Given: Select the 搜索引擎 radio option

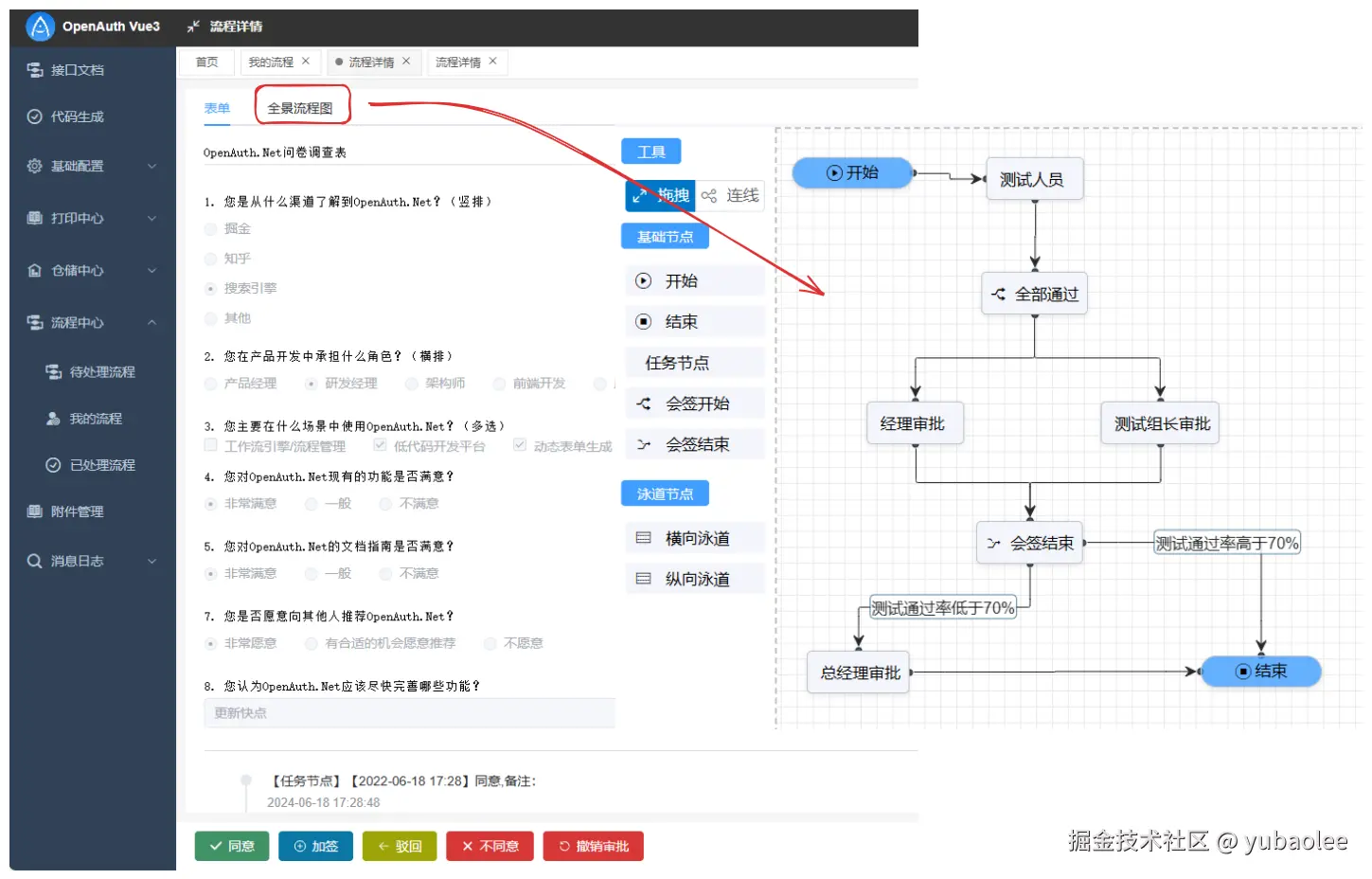Looking at the screenshot, I should tap(210, 288).
